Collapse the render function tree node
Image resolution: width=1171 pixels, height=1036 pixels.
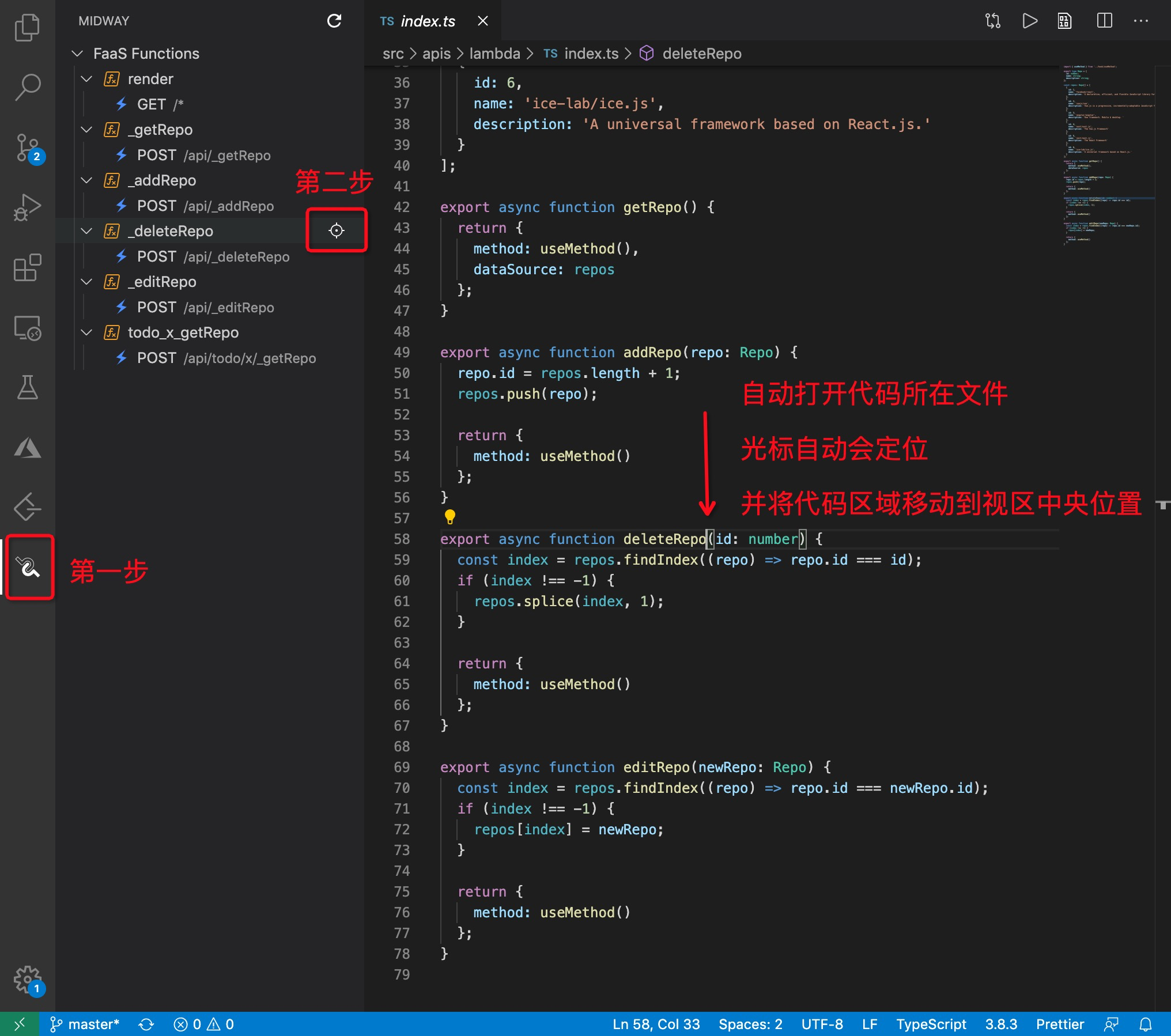coord(87,79)
